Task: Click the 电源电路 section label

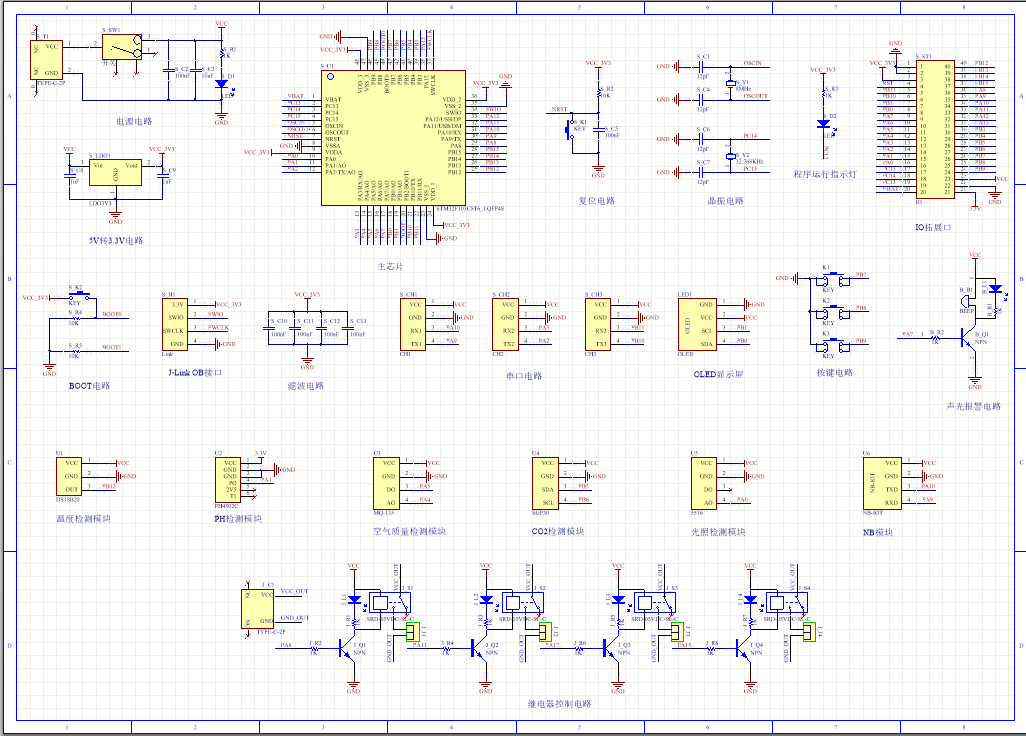Action: [134, 122]
